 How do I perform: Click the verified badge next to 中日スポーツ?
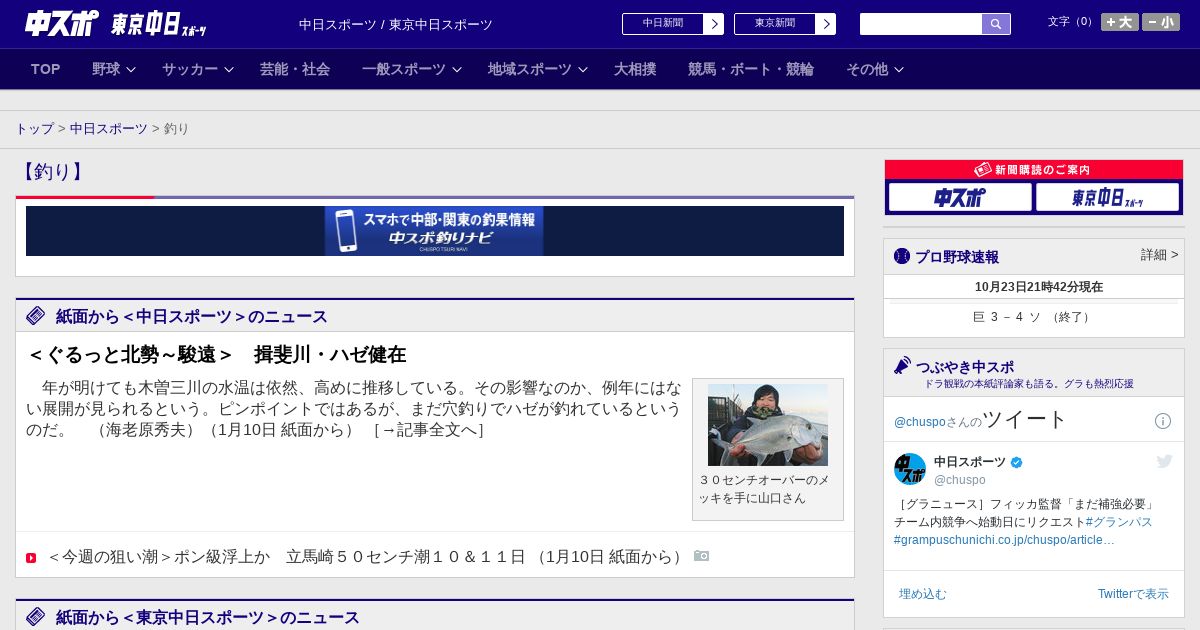coord(1017,462)
